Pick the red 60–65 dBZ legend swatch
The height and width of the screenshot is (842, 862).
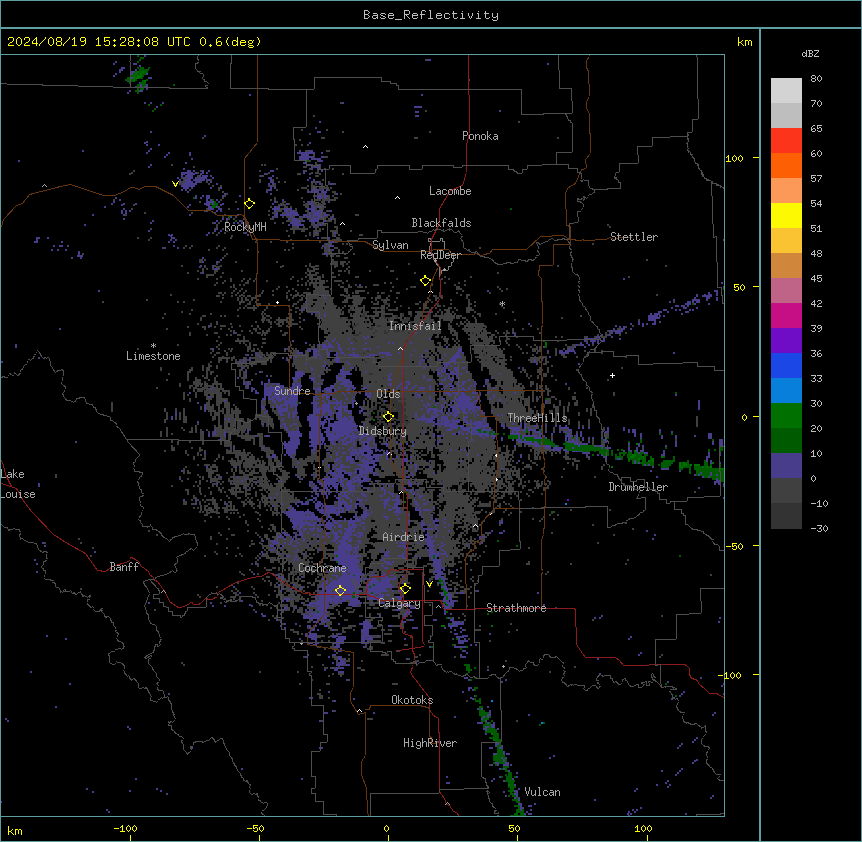pos(786,140)
